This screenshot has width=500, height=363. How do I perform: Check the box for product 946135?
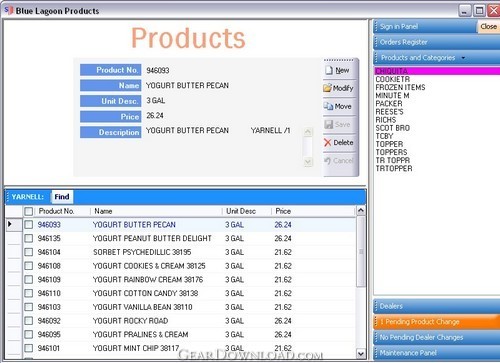[29, 238]
